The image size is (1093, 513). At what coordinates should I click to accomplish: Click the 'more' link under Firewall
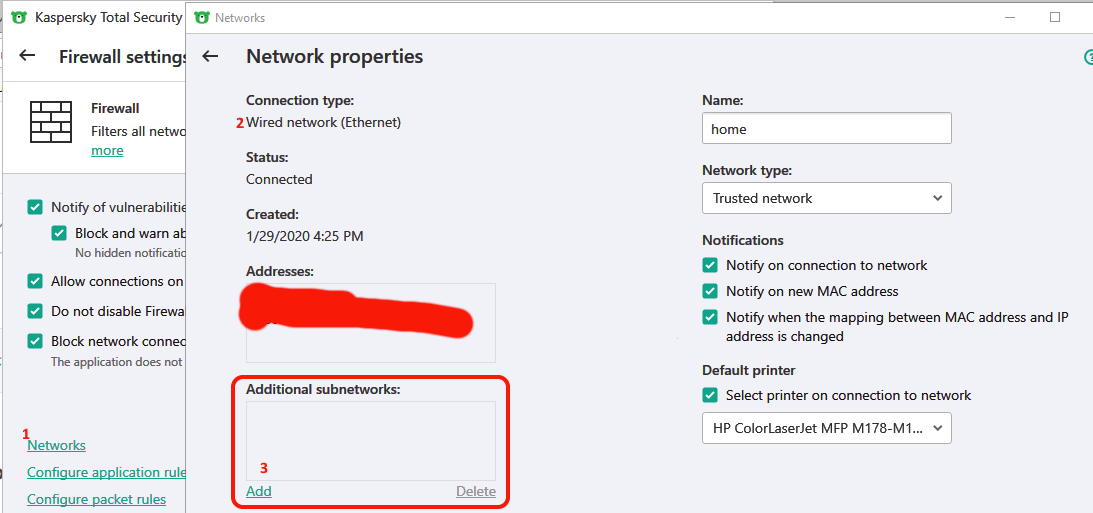click(x=107, y=151)
